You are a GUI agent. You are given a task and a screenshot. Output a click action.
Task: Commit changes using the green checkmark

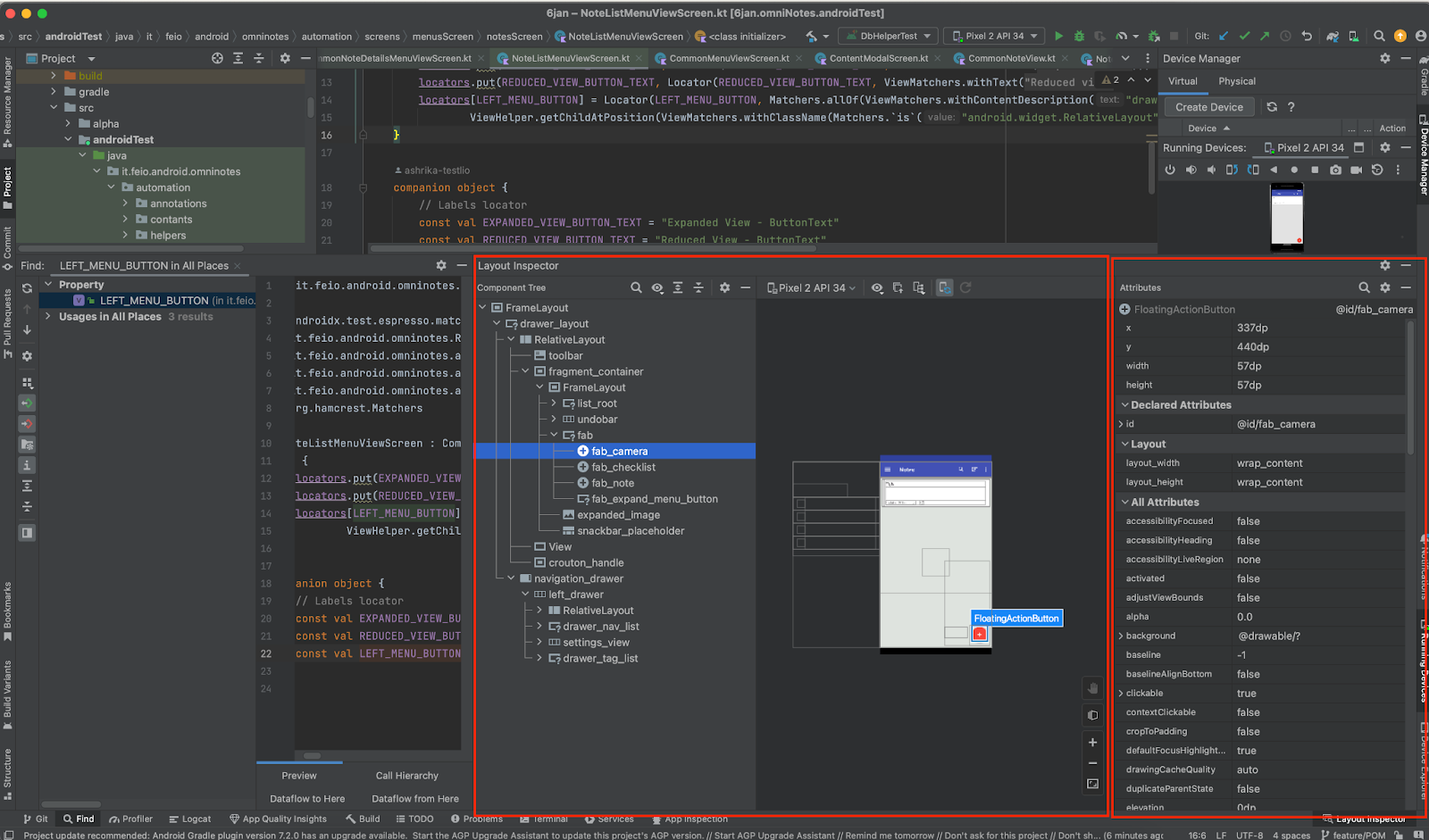click(x=1244, y=37)
